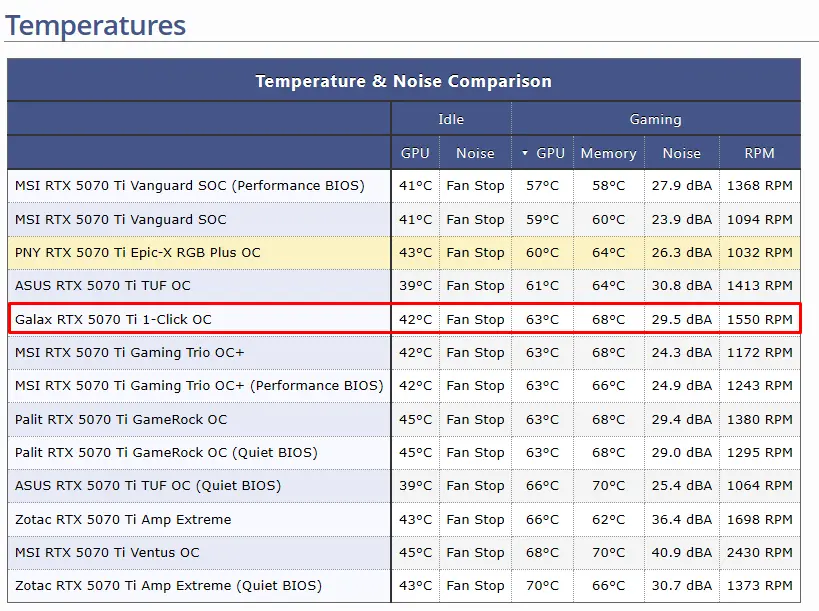Select MSI RTX 5070 Ti Ventus OC name

(107, 553)
